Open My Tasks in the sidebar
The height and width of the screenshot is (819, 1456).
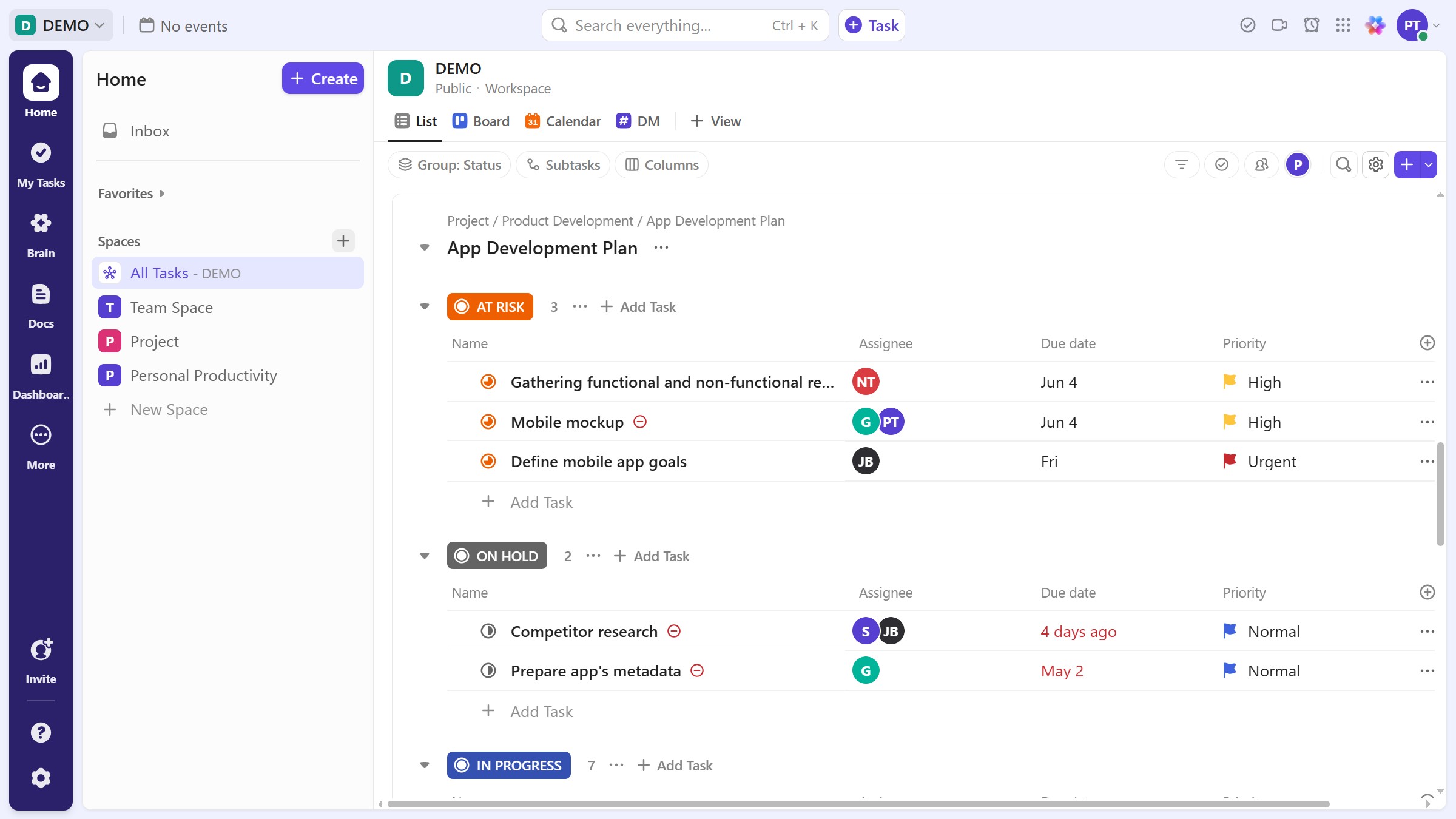[40, 162]
